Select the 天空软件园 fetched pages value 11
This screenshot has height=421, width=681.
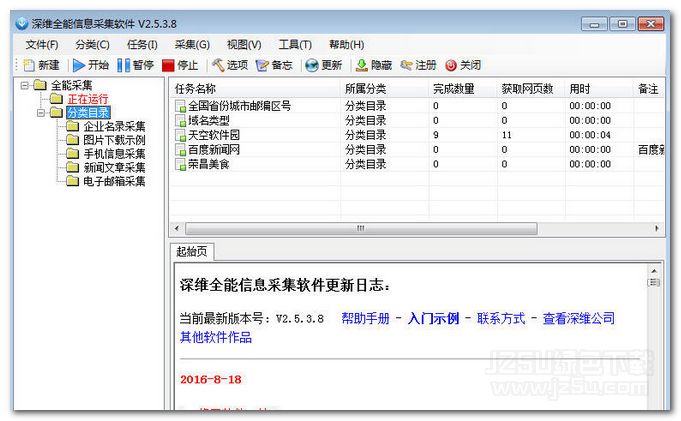(506, 135)
